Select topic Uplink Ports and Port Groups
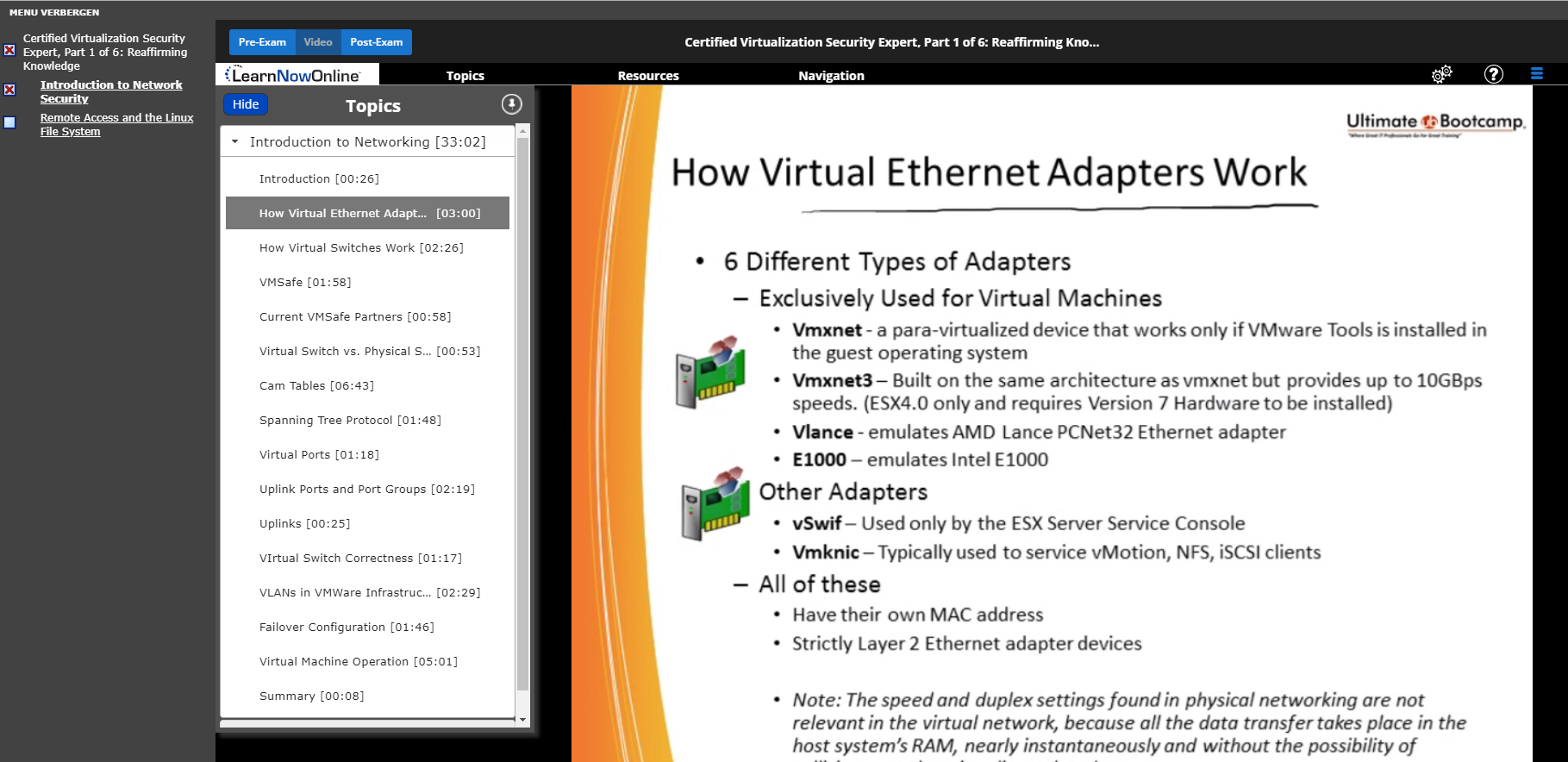The image size is (1568, 762). click(368, 489)
